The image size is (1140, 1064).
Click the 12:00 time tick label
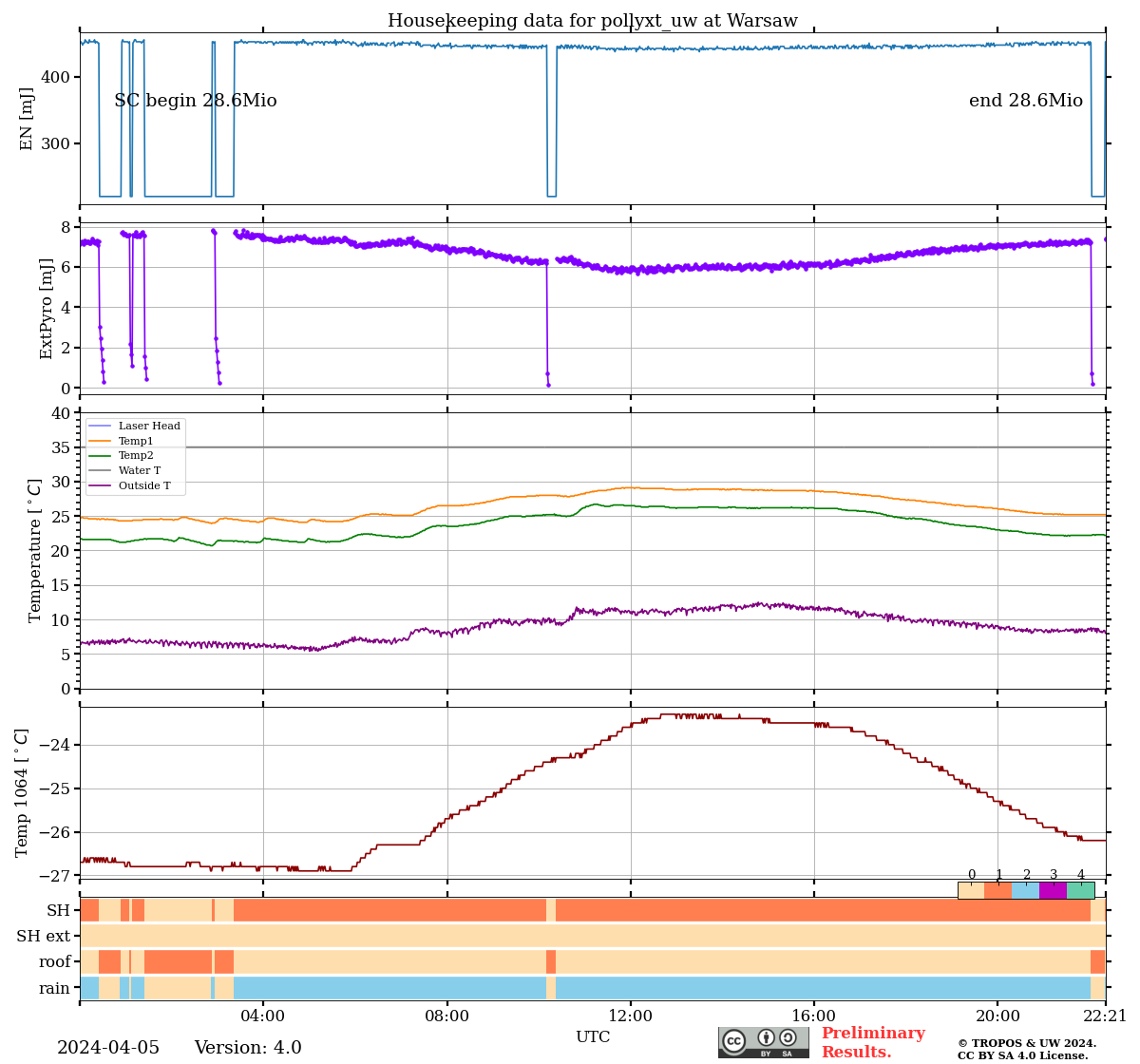click(x=631, y=1016)
